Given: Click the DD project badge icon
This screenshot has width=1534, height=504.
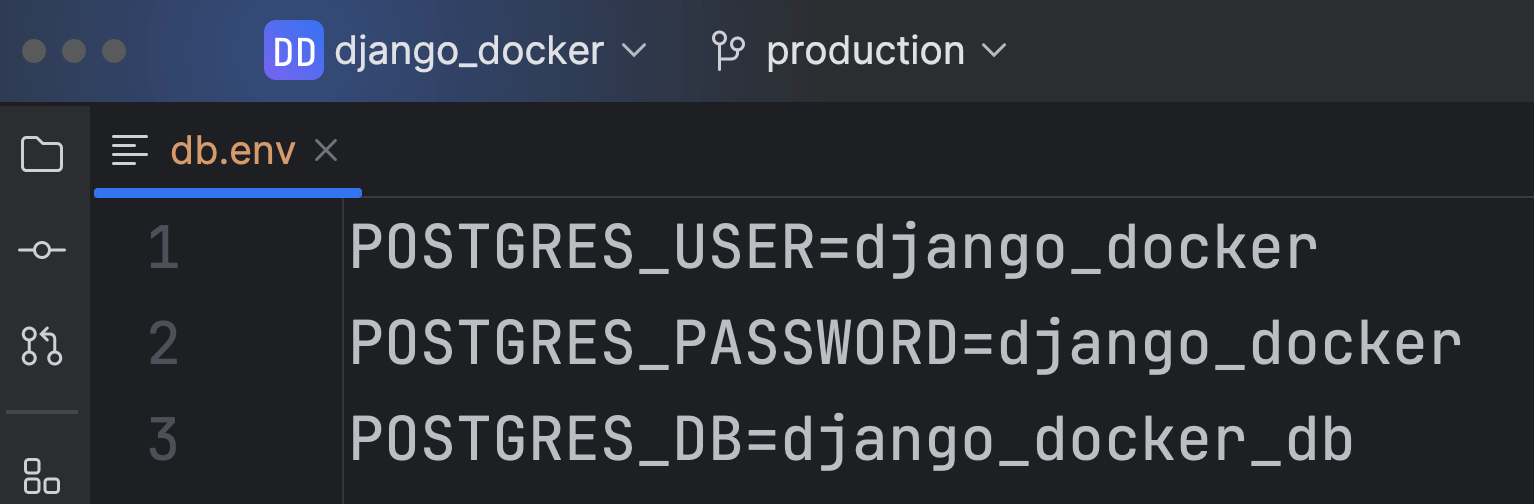Looking at the screenshot, I should pos(293,50).
